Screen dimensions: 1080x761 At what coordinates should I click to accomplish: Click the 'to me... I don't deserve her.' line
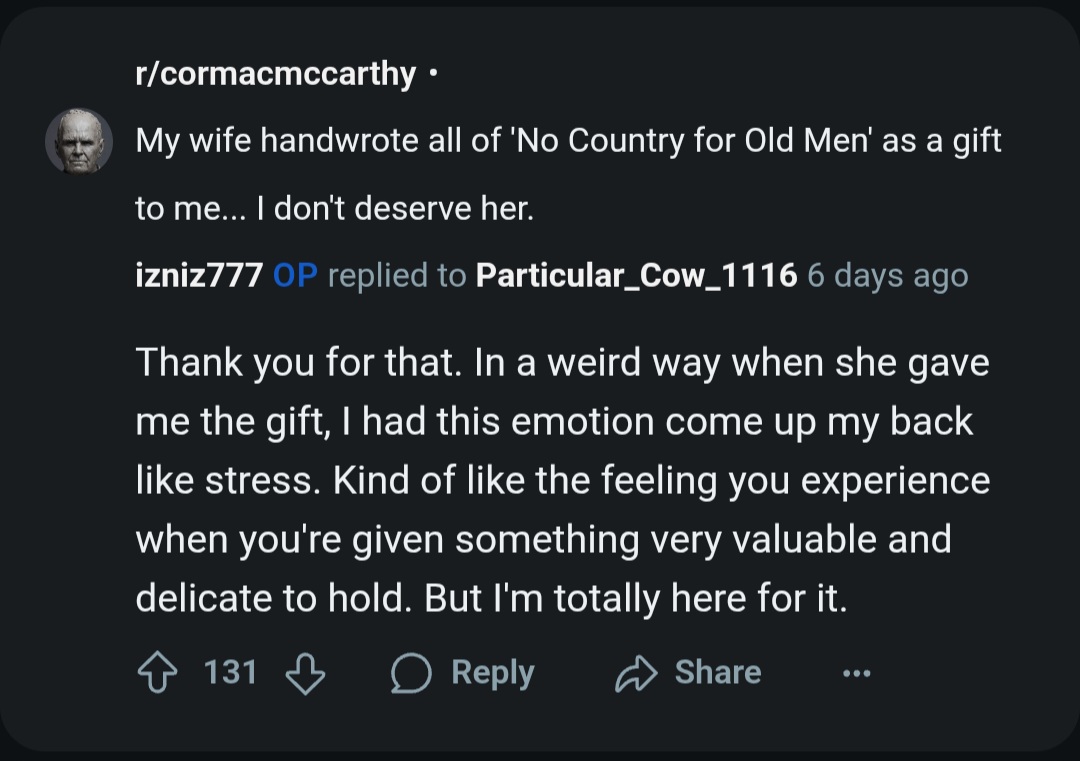[x=334, y=209]
